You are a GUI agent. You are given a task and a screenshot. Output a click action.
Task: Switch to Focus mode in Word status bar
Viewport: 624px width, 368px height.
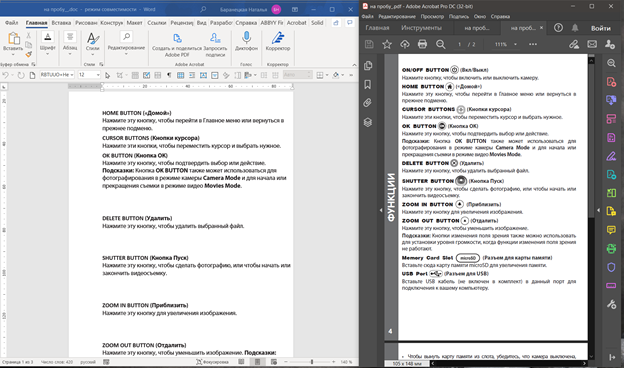[213, 362]
